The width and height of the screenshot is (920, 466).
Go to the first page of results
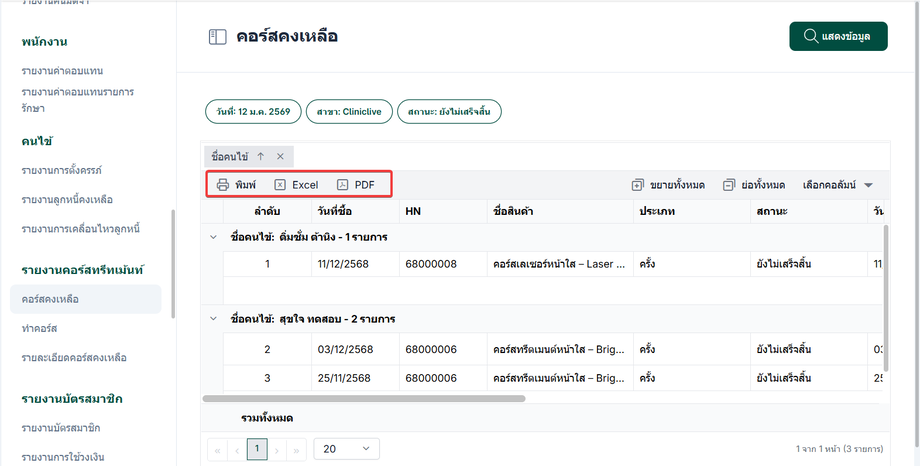tap(218, 450)
